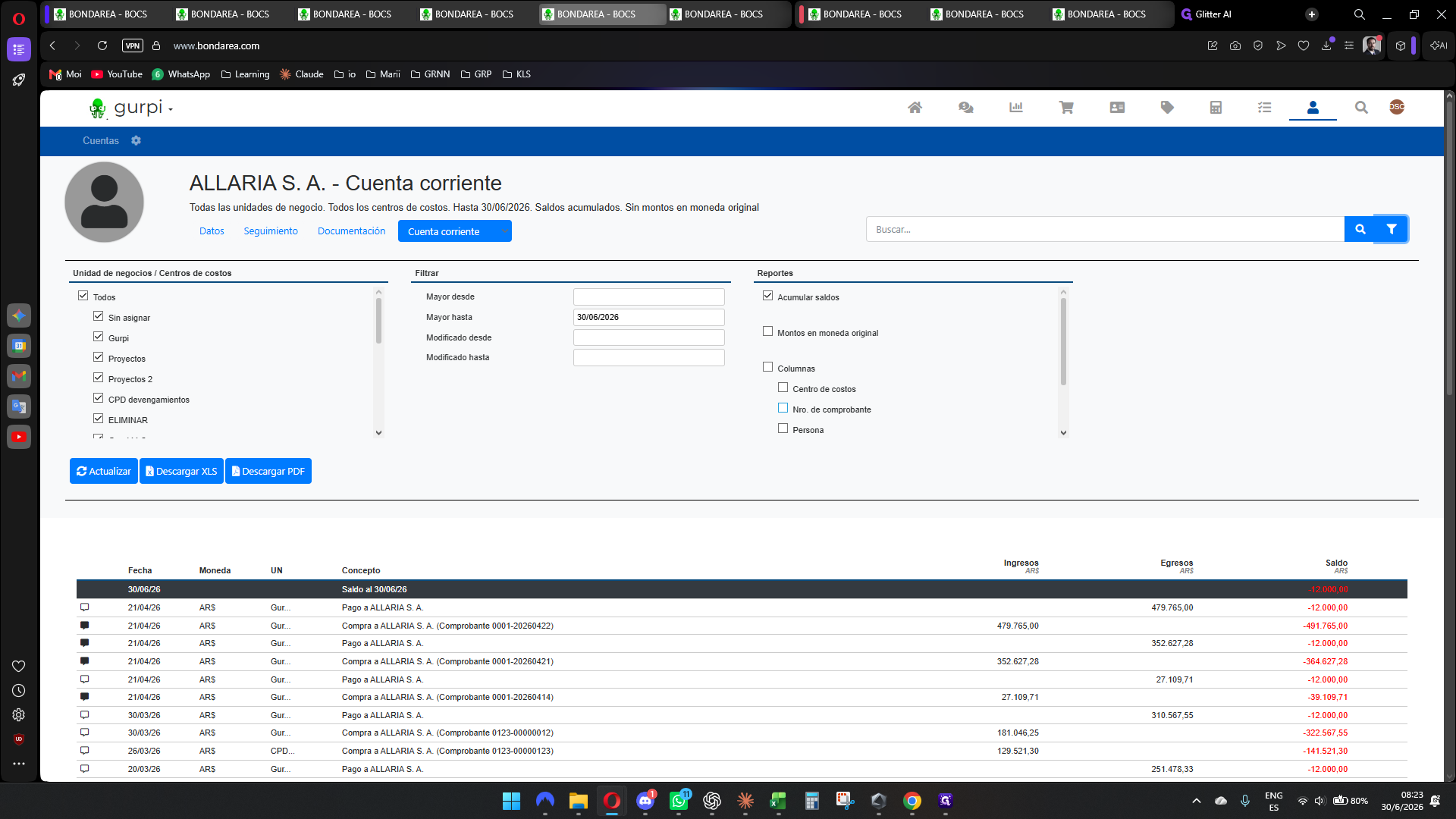Open the ID card icon in navbar
This screenshot has height=819, width=1456.
coord(1117,108)
